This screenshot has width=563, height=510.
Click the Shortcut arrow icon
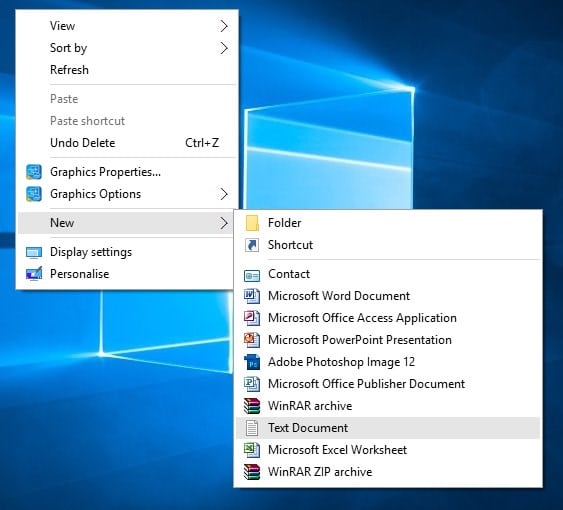click(252, 245)
